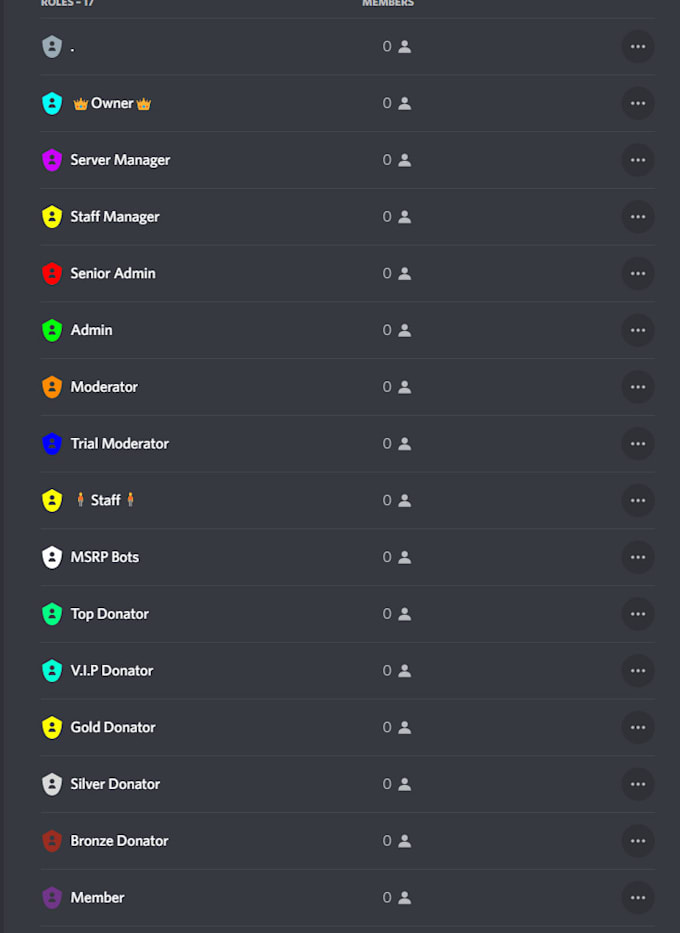Open the options menu for Silver Donator
This screenshot has width=680, height=933.
638,784
